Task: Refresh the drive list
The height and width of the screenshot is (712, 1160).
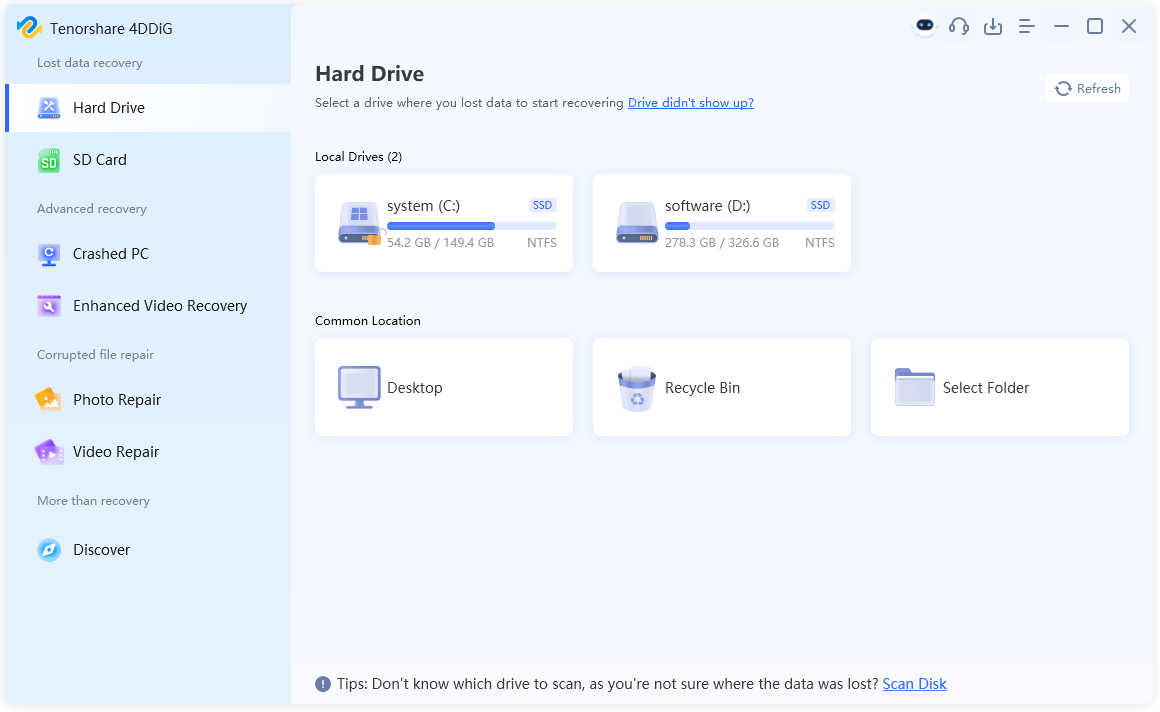Action: [1086, 88]
